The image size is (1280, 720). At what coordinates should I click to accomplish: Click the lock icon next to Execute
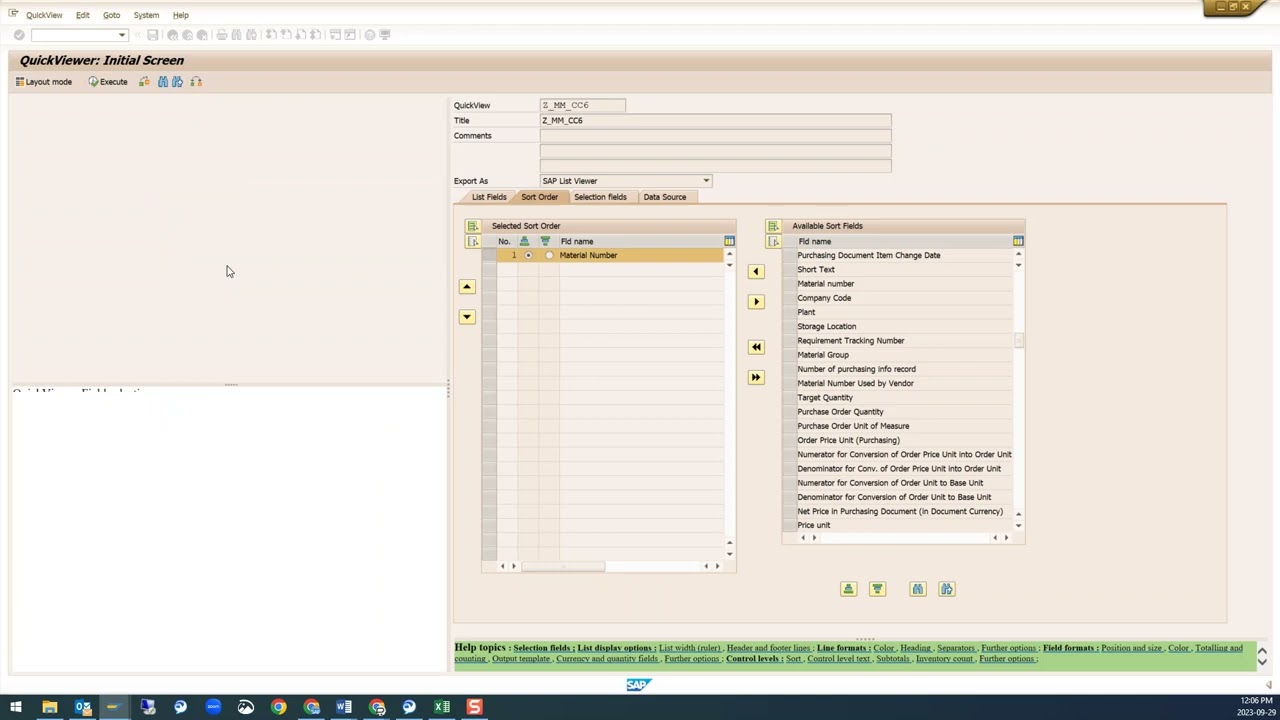[x=144, y=82]
